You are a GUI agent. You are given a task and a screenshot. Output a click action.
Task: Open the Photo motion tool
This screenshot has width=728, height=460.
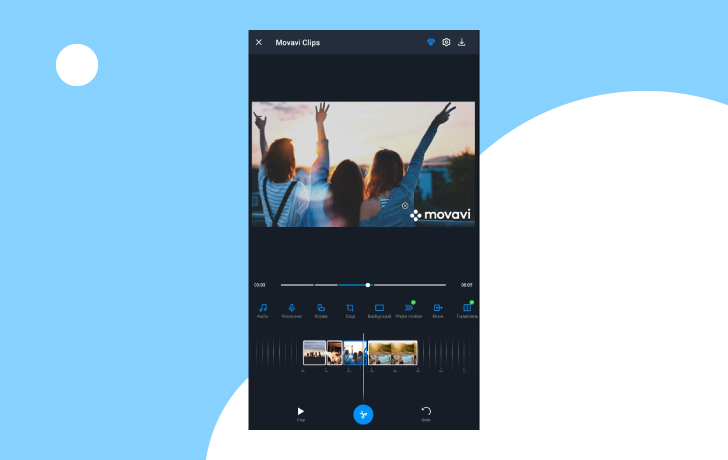[x=409, y=311]
